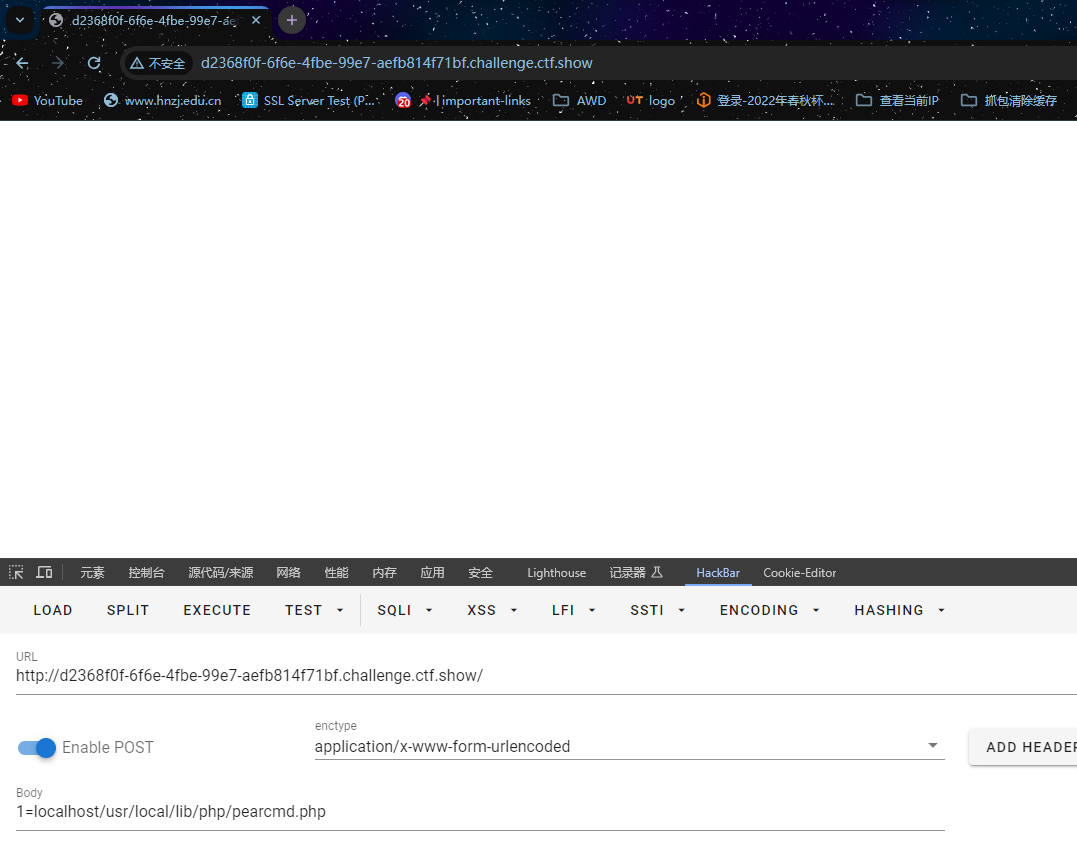The width and height of the screenshot is (1077, 853).
Task: Expand the TEST dropdown menu
Action: pyautogui.click(x=314, y=610)
